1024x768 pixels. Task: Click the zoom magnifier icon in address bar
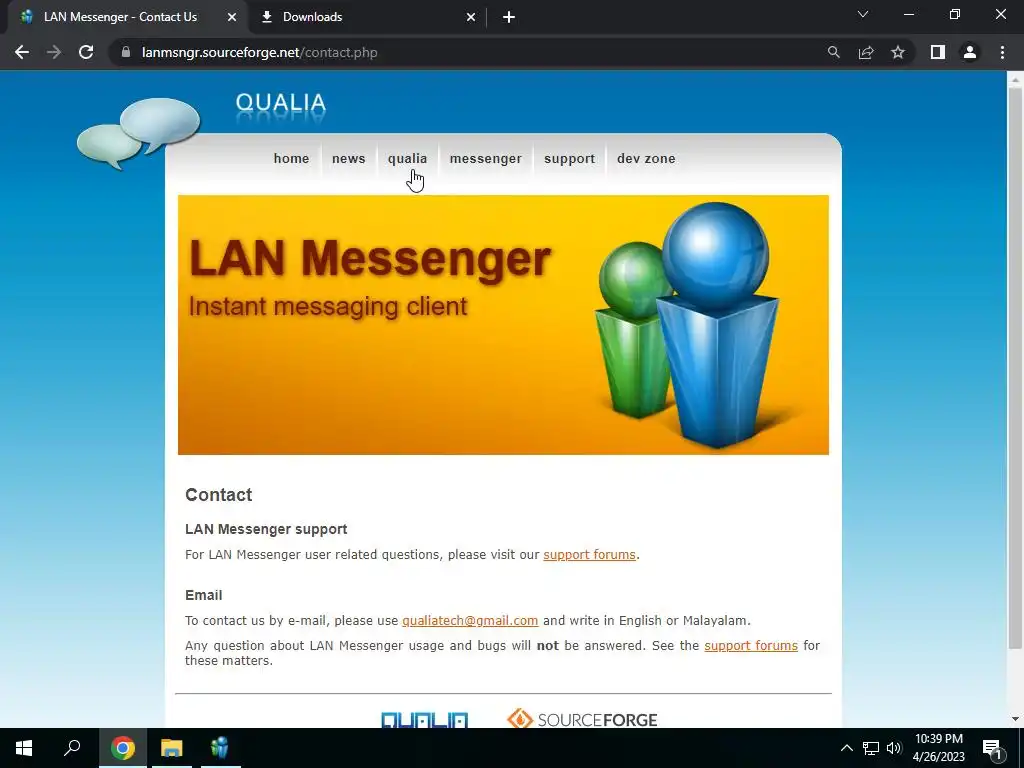(833, 52)
